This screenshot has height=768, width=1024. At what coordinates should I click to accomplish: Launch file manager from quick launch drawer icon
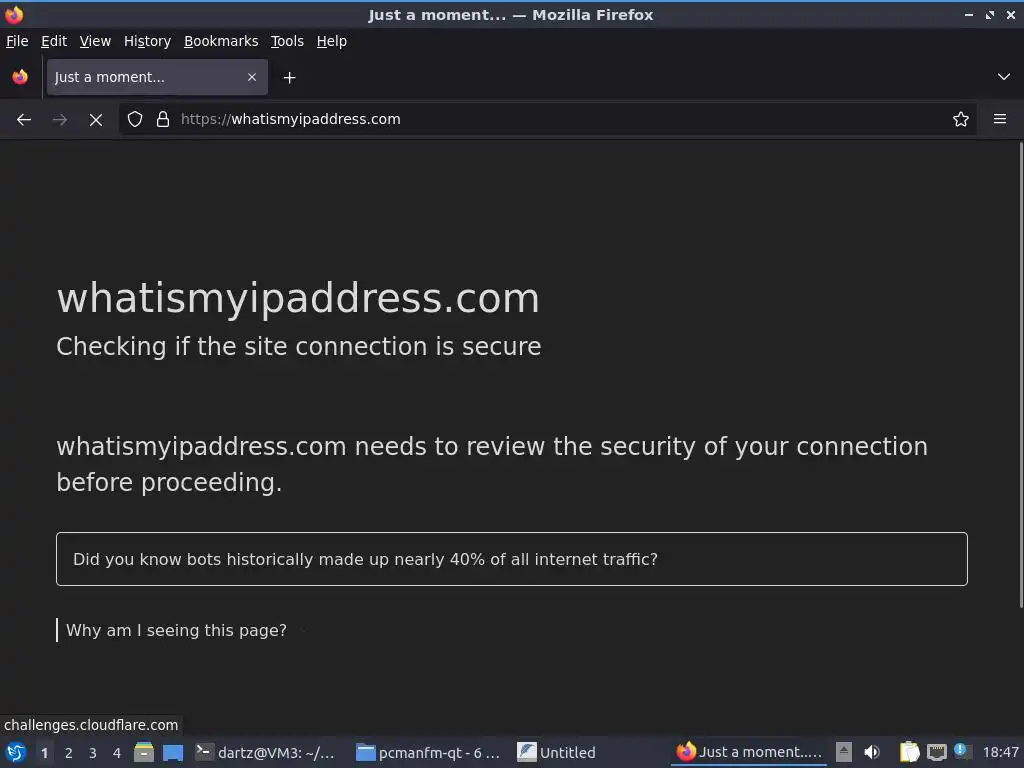[x=144, y=752]
